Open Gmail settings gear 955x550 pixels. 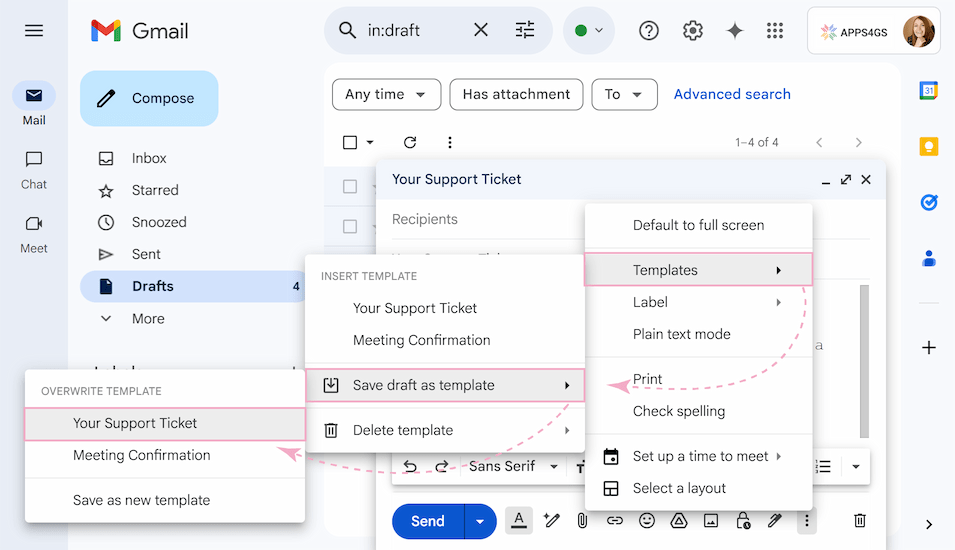click(692, 31)
